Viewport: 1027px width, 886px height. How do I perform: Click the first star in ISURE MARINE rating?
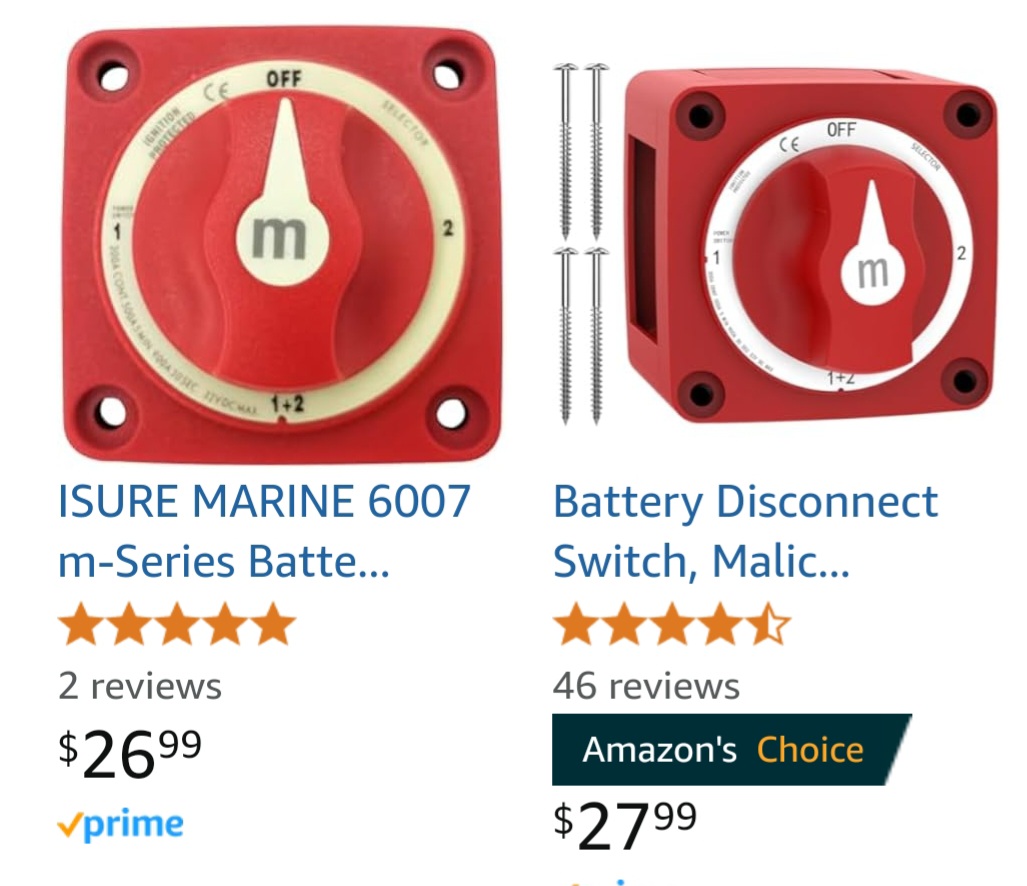pos(79,626)
